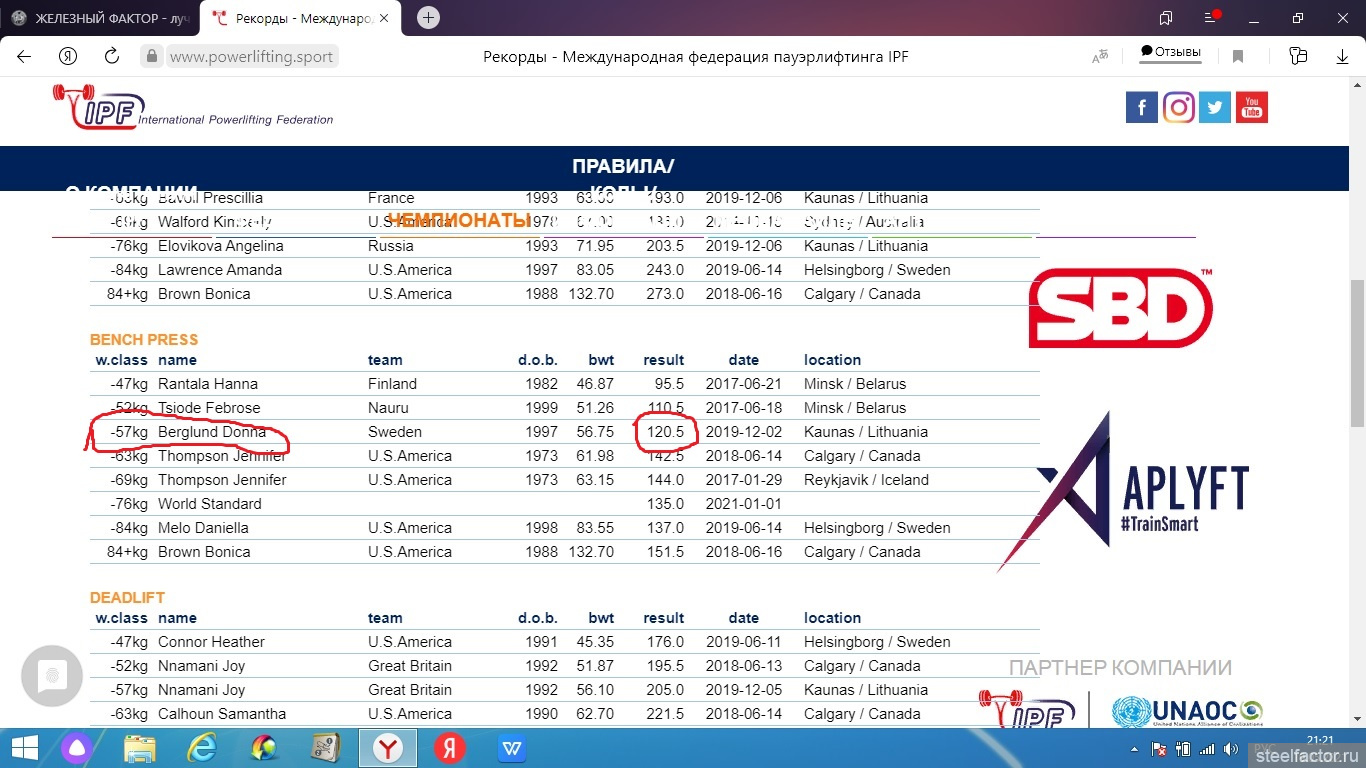Click the www.powerlifting.sport address field
This screenshot has height=768, width=1366.
[x=251, y=57]
